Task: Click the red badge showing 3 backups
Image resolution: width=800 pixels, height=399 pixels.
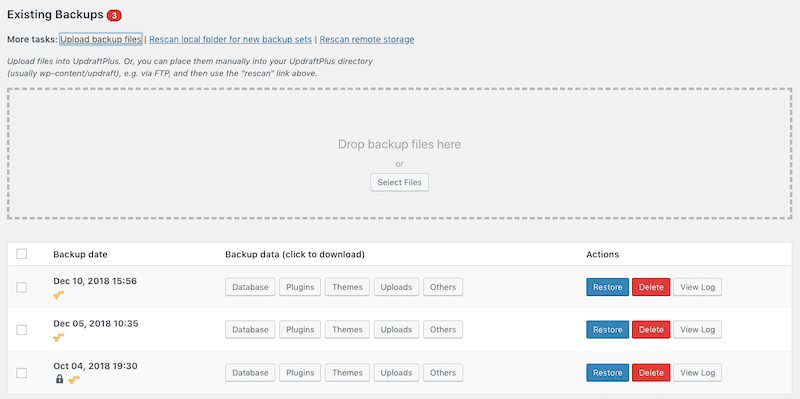Action: (x=114, y=16)
